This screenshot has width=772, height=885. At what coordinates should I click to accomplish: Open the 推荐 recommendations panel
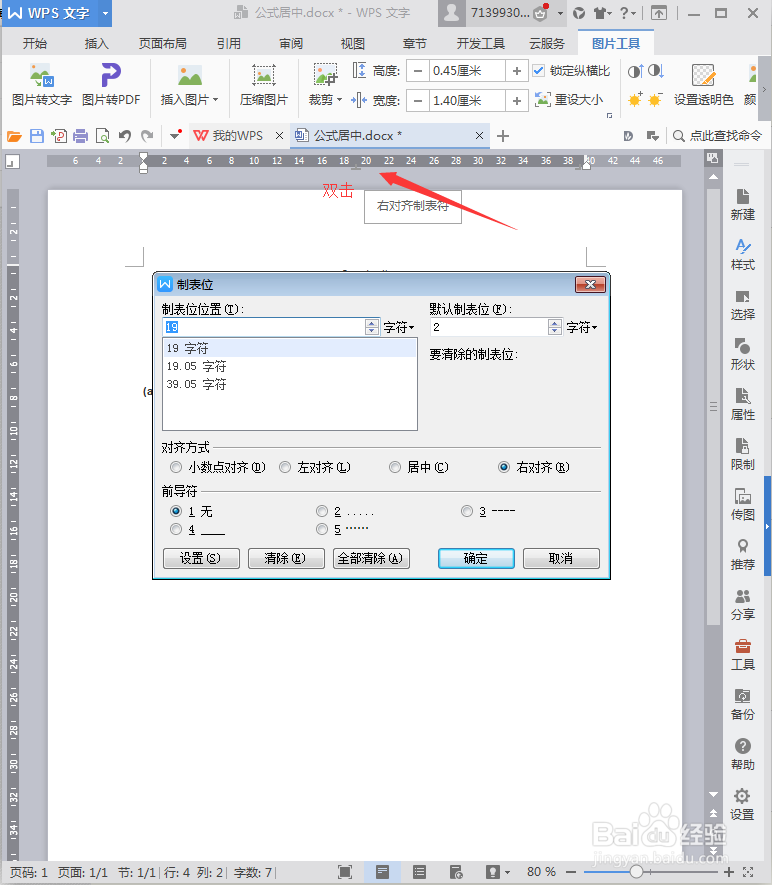point(742,554)
